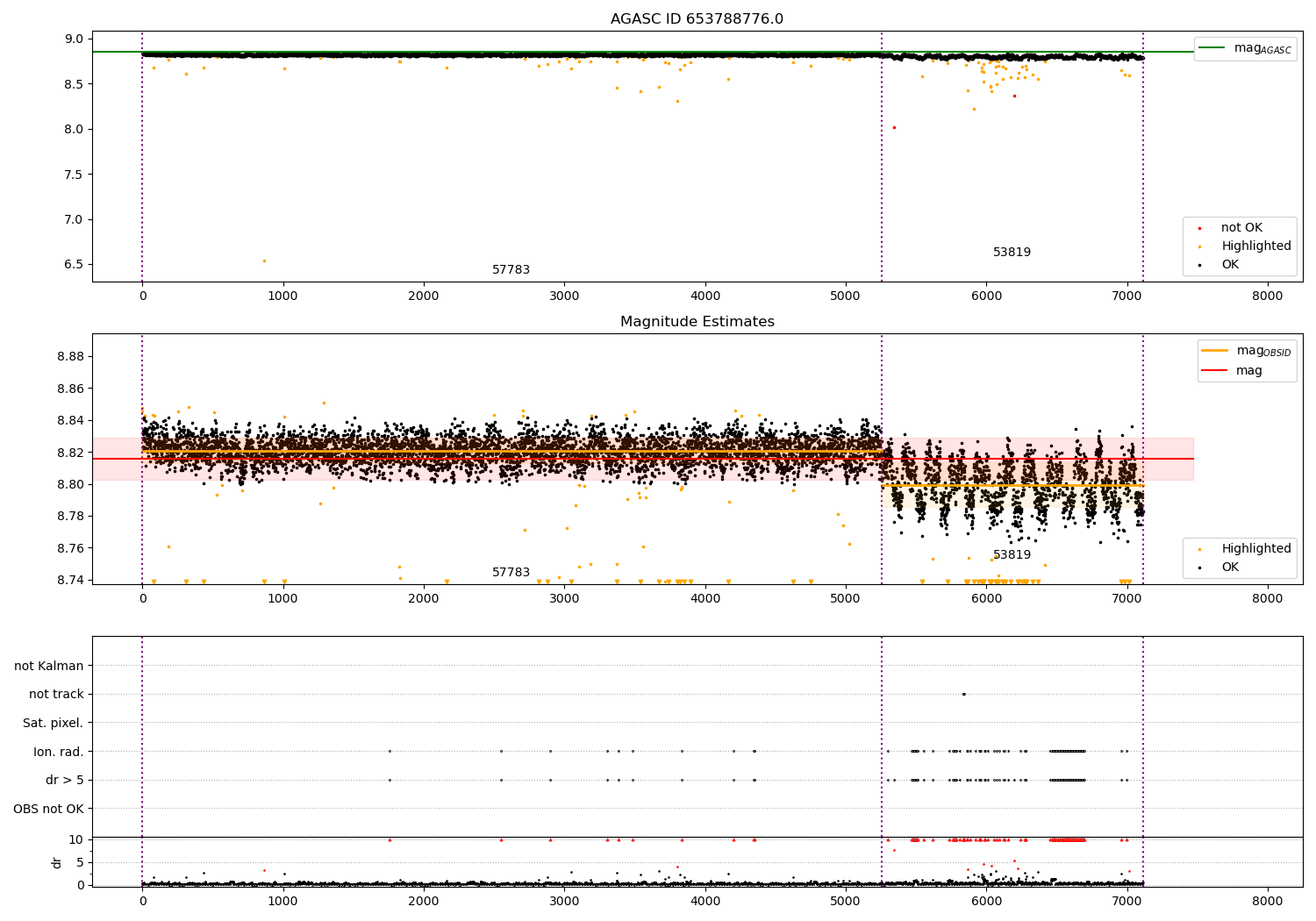
Task: Click the title "AGASC ID 653788776.0"
Action: coord(697,19)
